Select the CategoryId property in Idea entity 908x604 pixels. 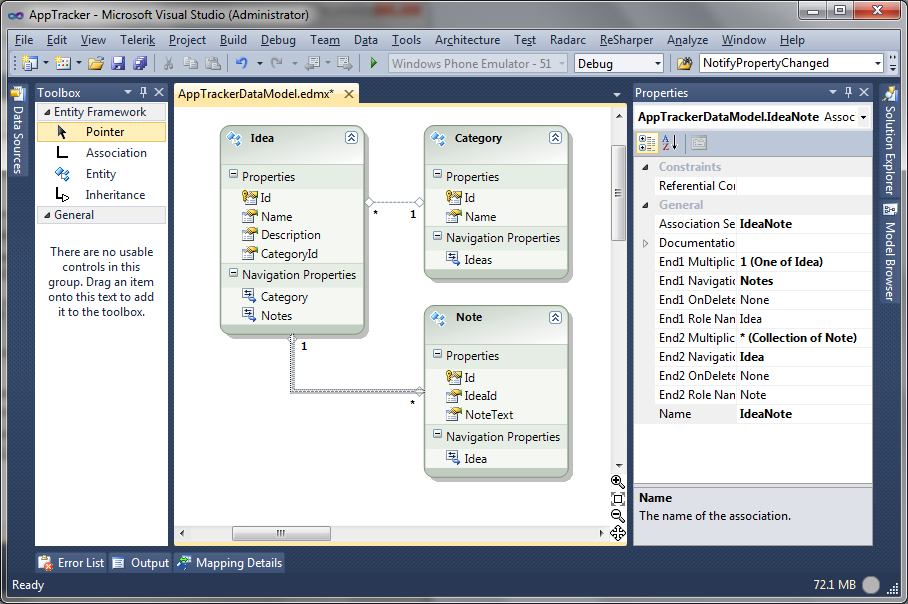coord(289,254)
